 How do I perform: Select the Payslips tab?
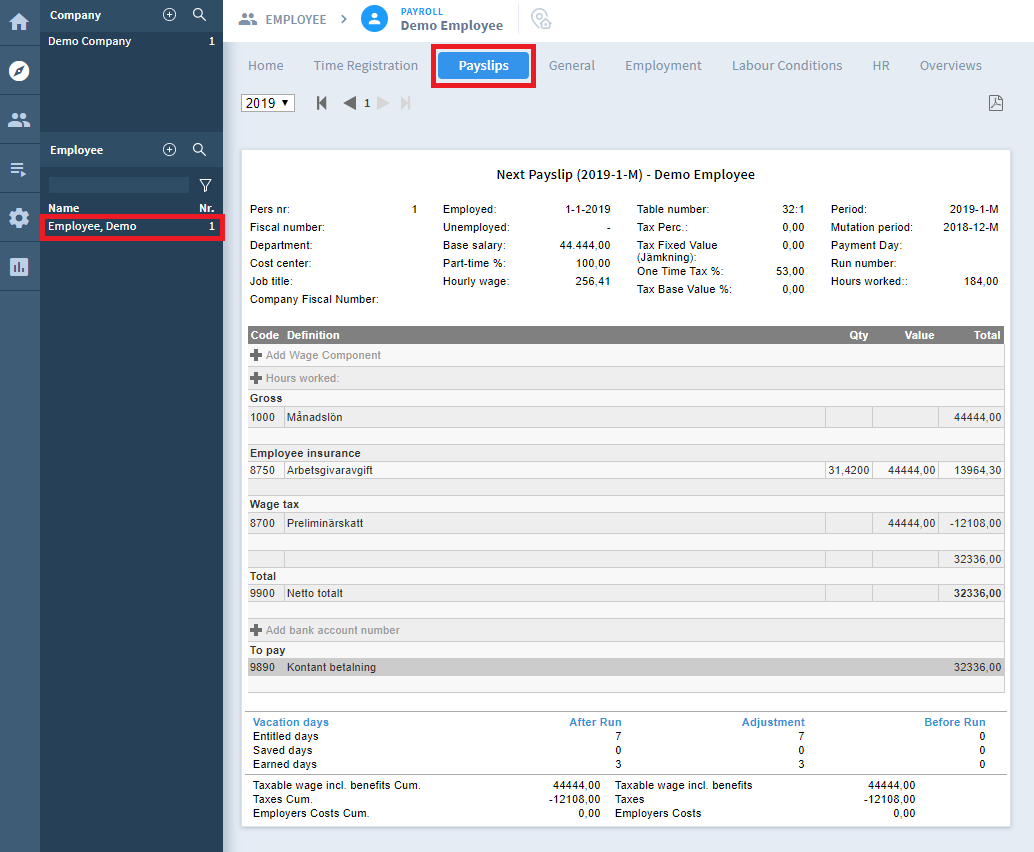point(483,65)
